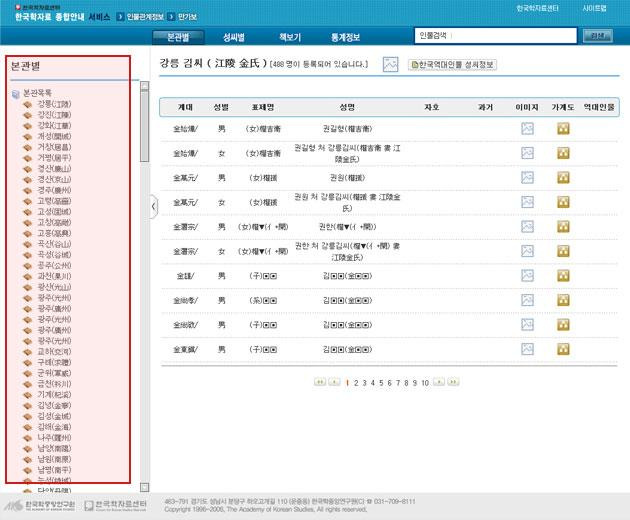Click 만가보 in breadcrumb
This screenshot has height=520, width=630.
pyautogui.click(x=187, y=17)
